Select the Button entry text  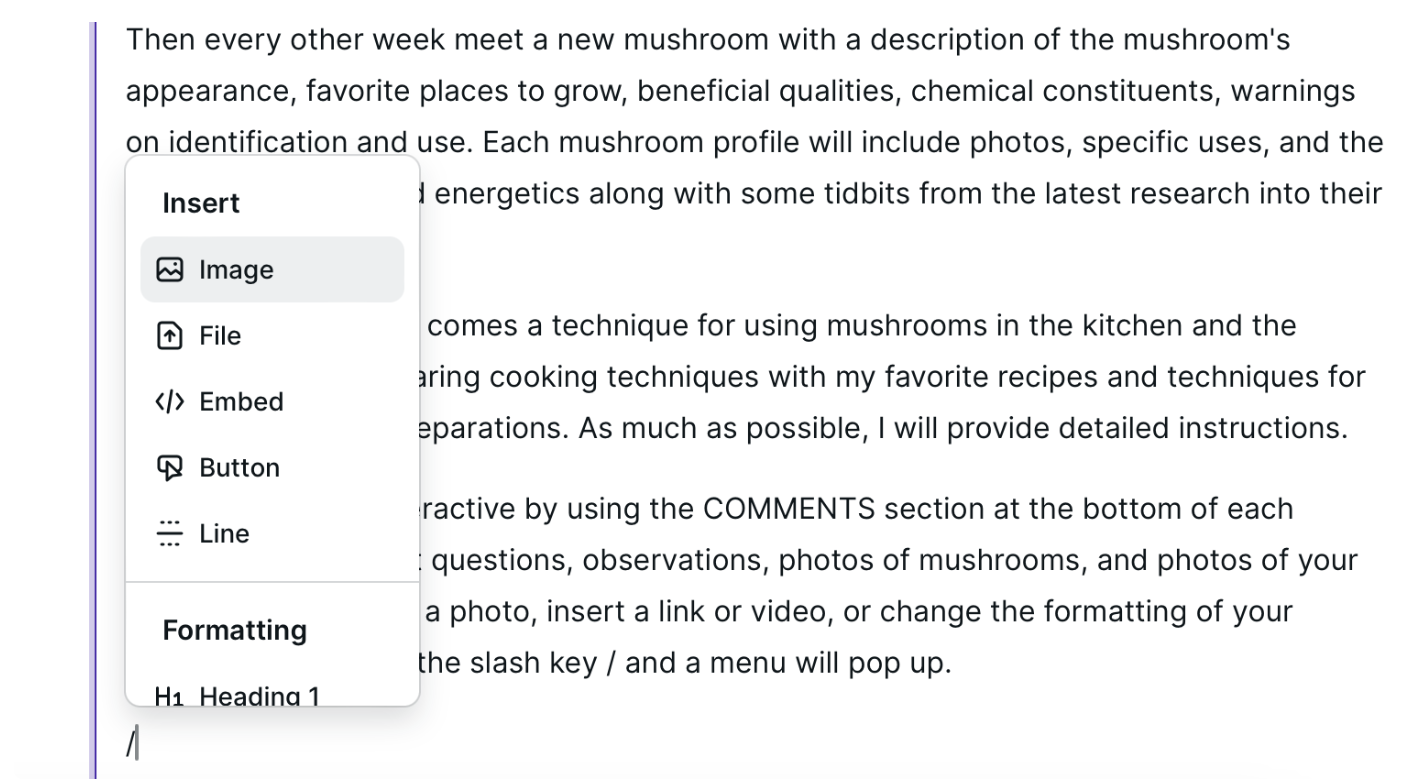239,468
